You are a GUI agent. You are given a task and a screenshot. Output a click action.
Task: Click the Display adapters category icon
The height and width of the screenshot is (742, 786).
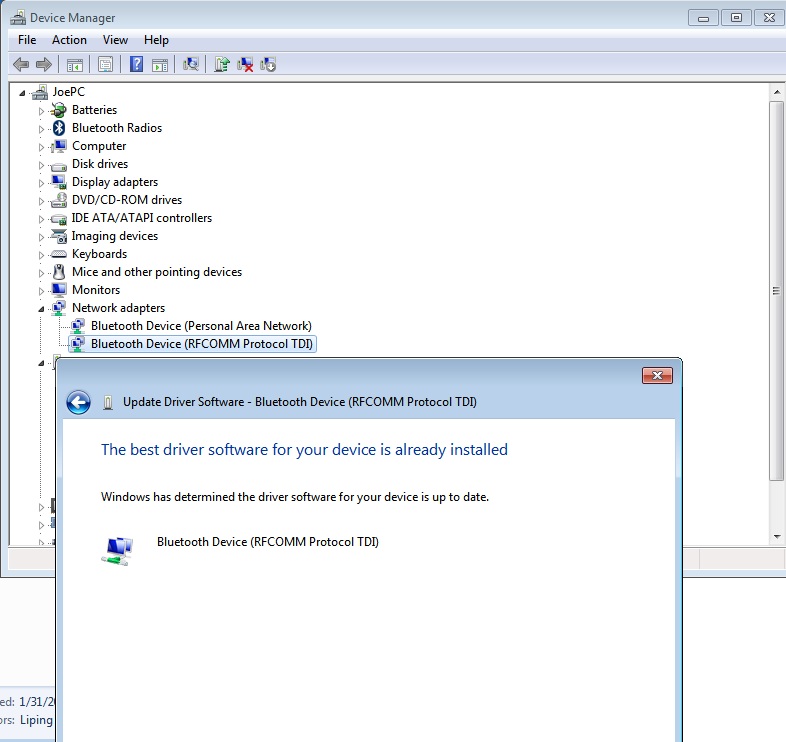pyautogui.click(x=59, y=182)
